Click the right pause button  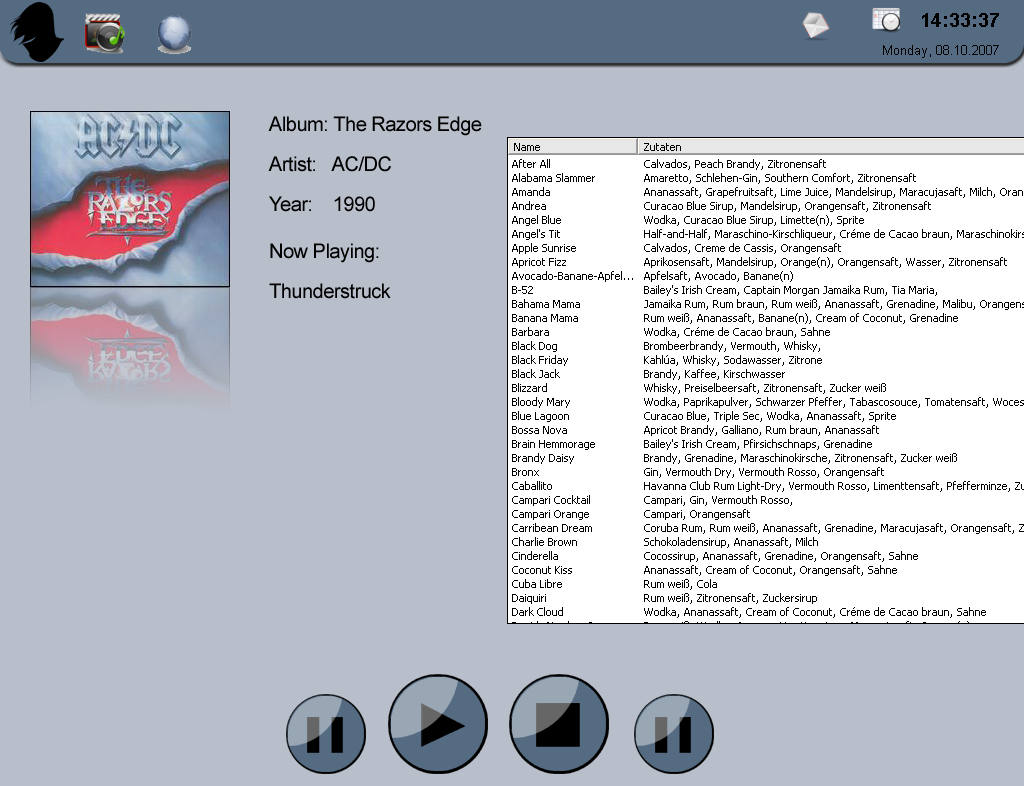coord(674,734)
